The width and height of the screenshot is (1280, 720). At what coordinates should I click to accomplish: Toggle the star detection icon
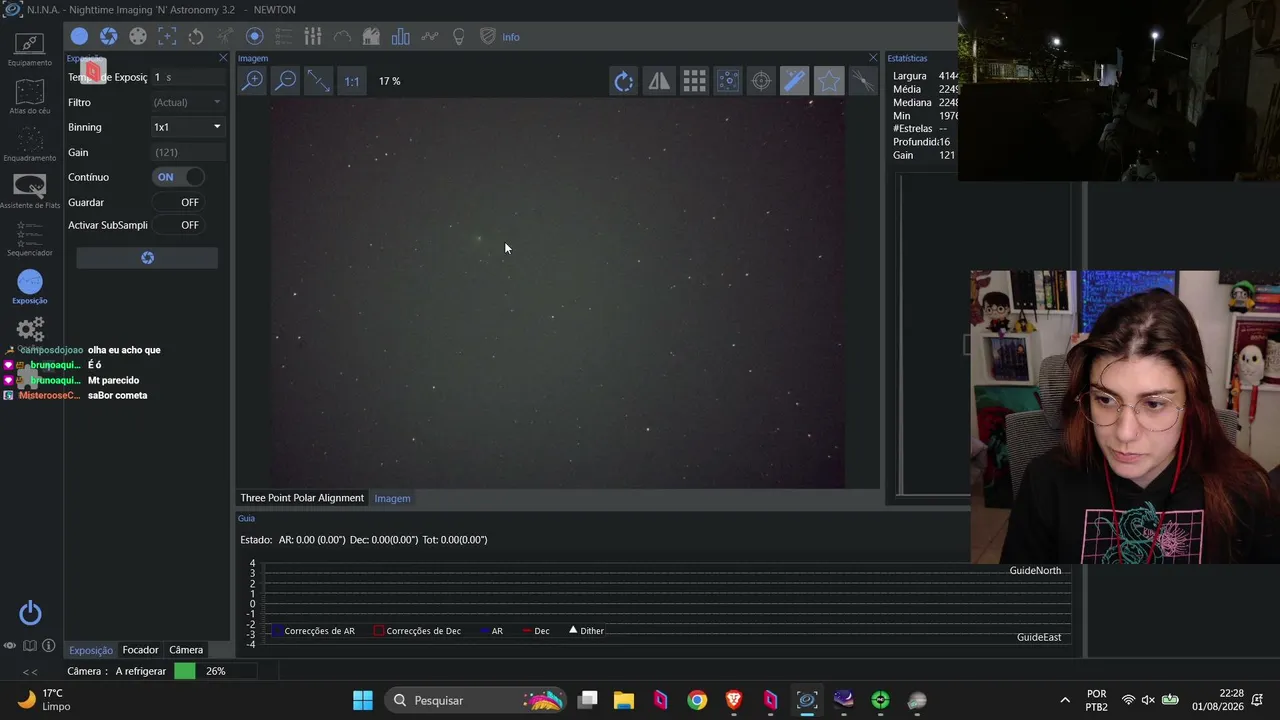(829, 81)
